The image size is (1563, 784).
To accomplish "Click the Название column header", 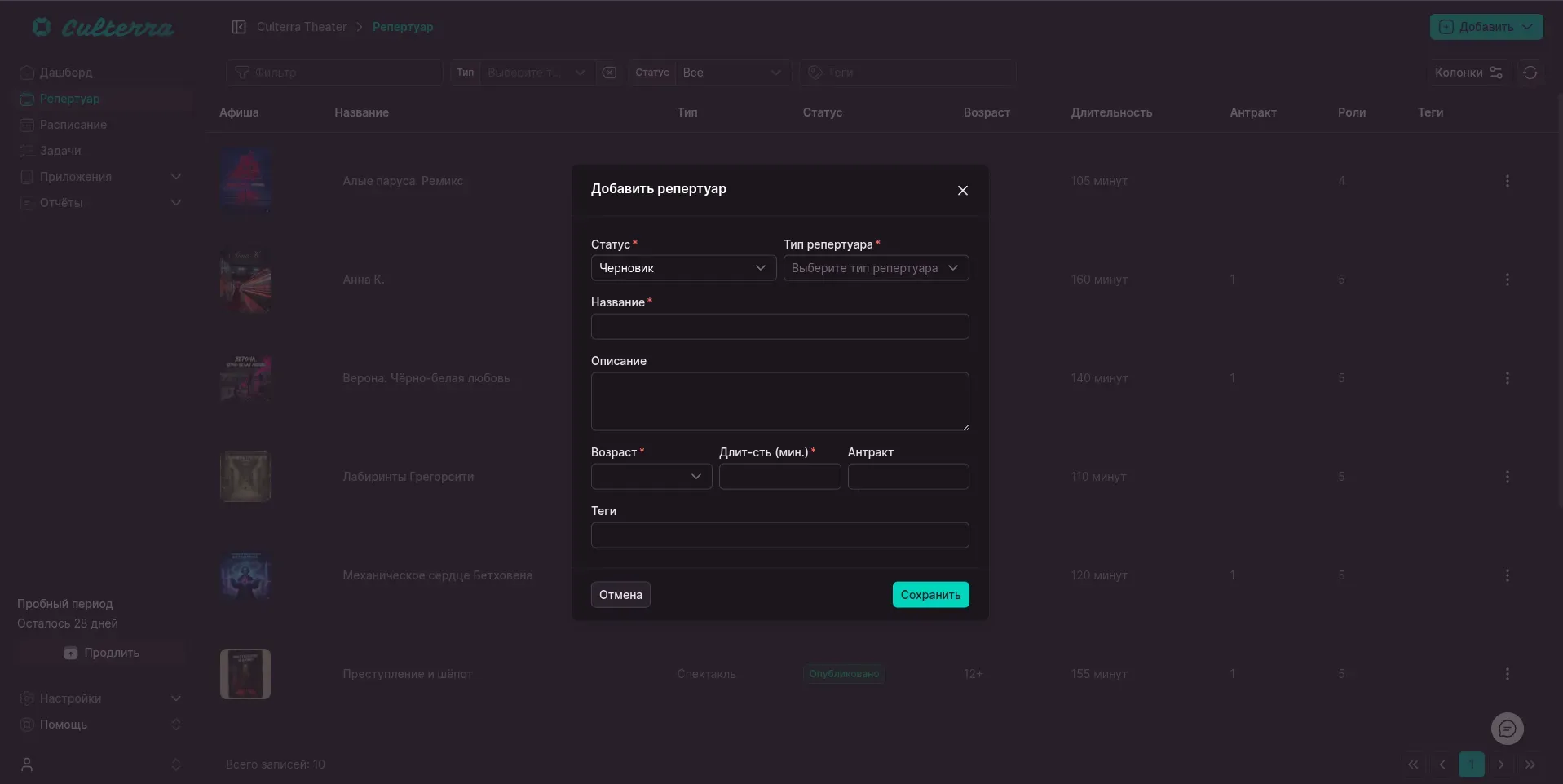I will click(x=361, y=112).
